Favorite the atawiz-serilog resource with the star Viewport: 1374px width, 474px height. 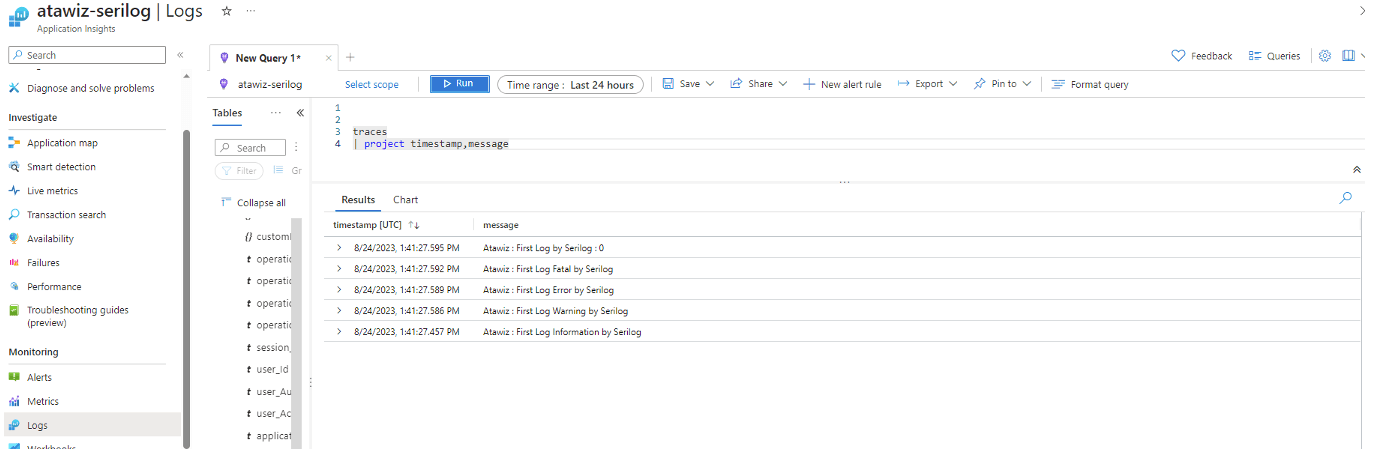(227, 11)
